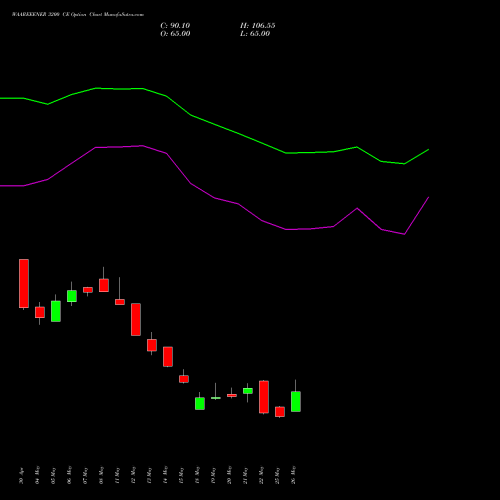Click the purple lower band line
The height and width of the screenshot is (500, 500).
(213, 197)
